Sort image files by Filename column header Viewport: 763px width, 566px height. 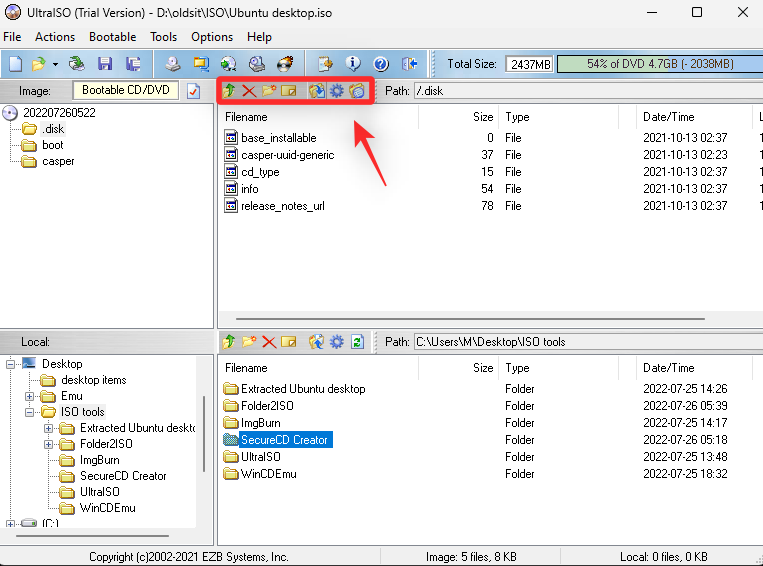(x=320, y=117)
